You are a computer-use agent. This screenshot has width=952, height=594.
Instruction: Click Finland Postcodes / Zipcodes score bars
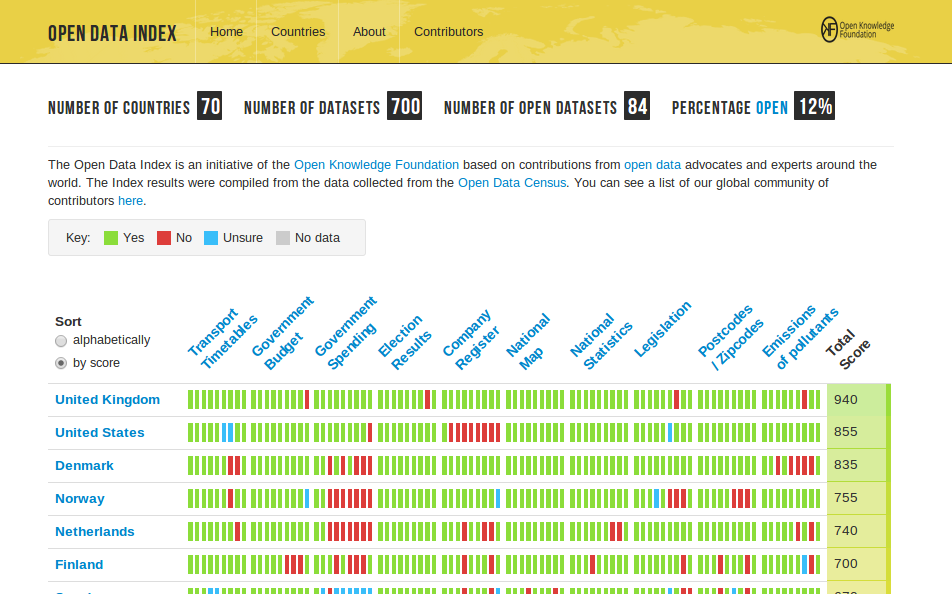727,564
